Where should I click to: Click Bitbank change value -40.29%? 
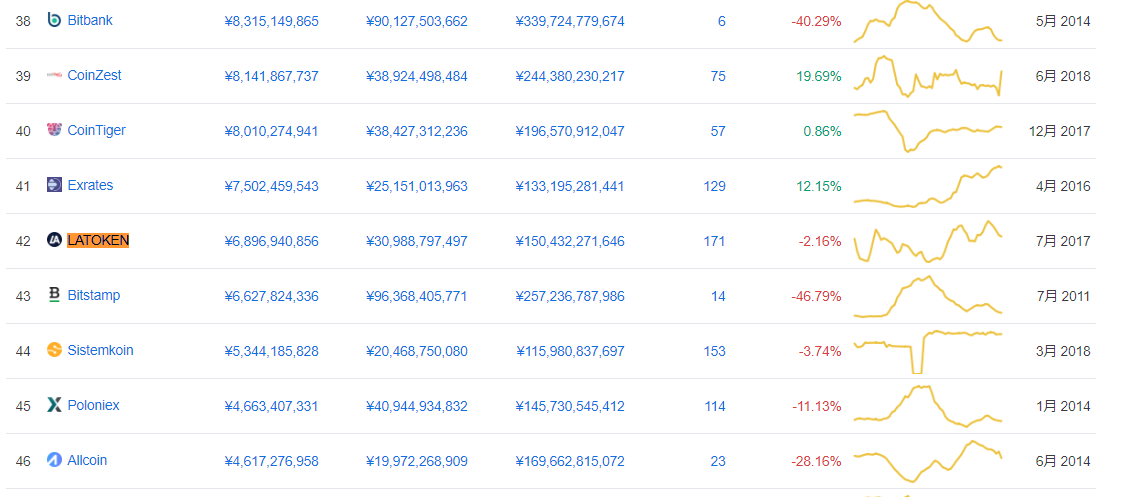[816, 22]
